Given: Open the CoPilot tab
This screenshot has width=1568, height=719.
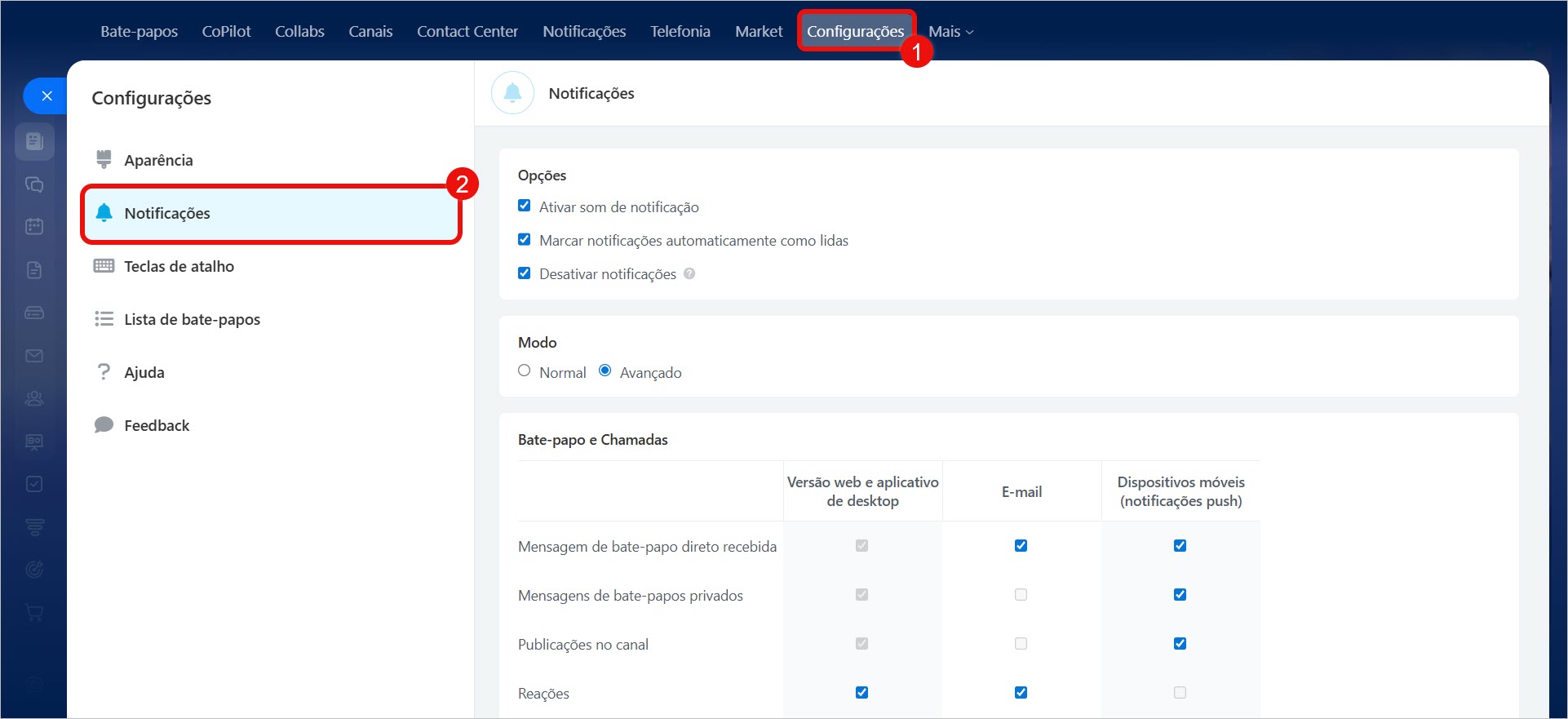Looking at the screenshot, I should (226, 31).
